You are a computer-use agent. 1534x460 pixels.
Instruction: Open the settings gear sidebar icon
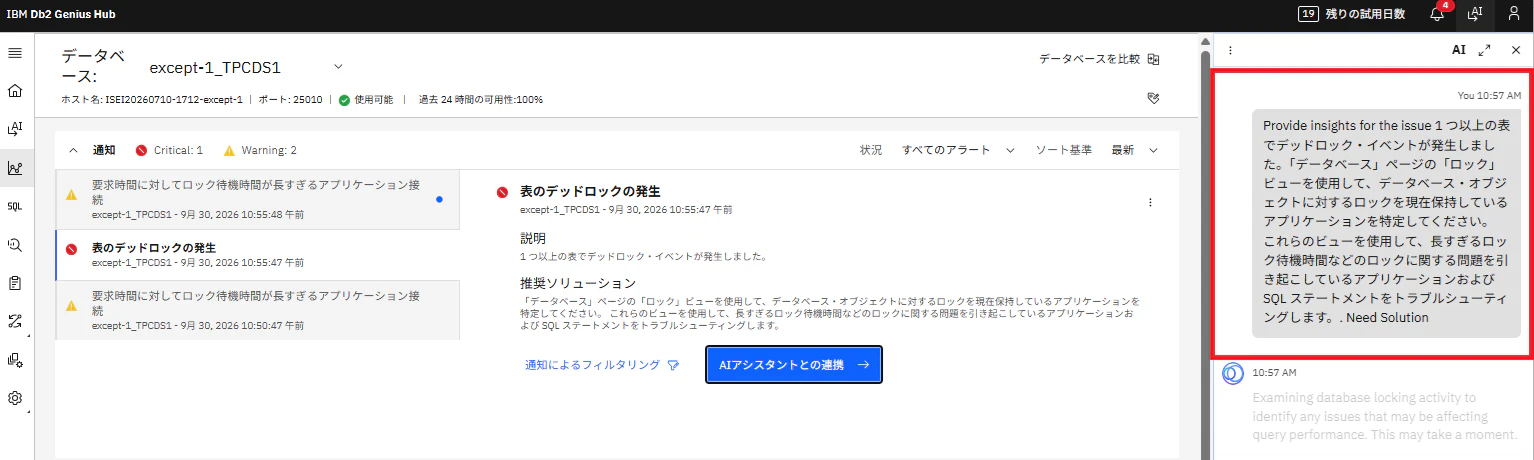click(x=15, y=398)
